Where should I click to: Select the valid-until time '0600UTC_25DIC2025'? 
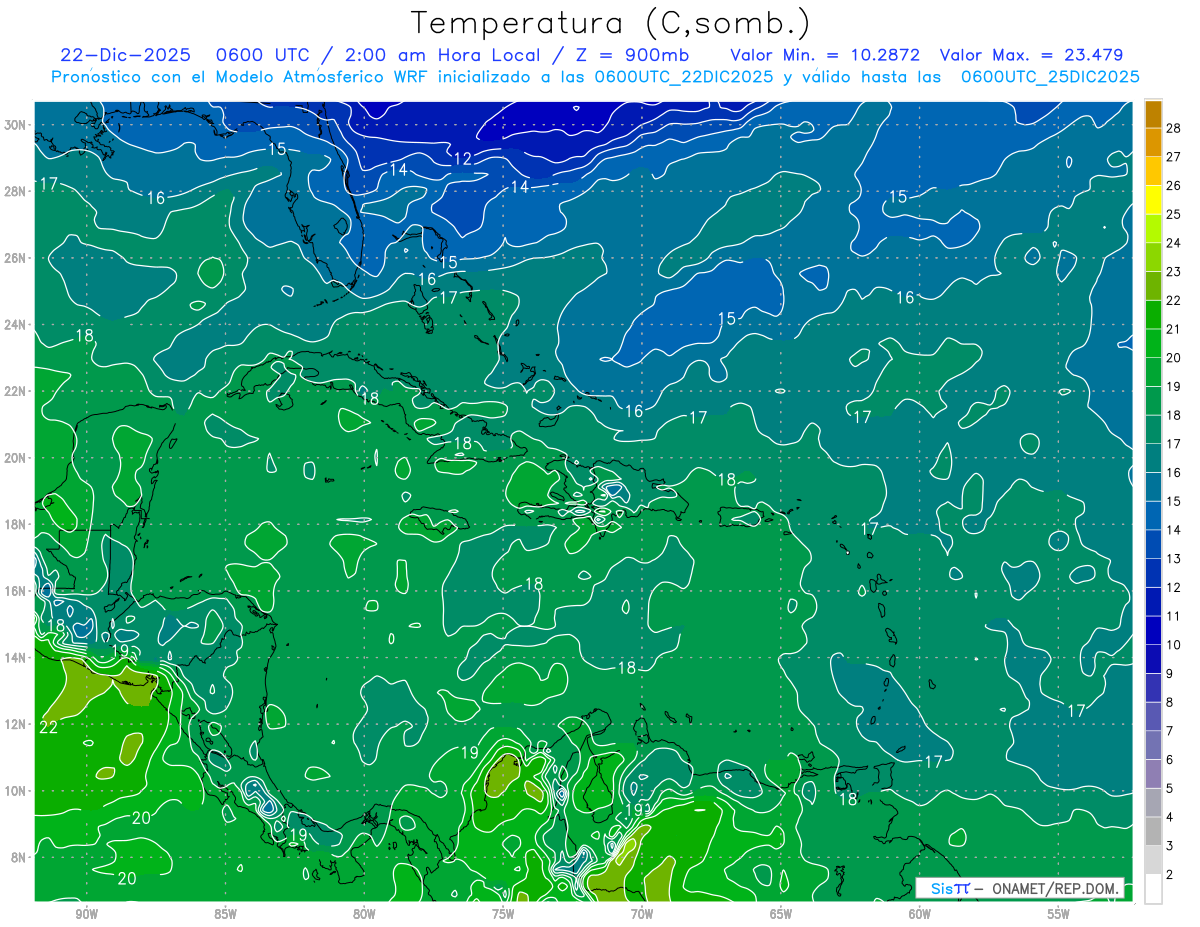click(1049, 77)
